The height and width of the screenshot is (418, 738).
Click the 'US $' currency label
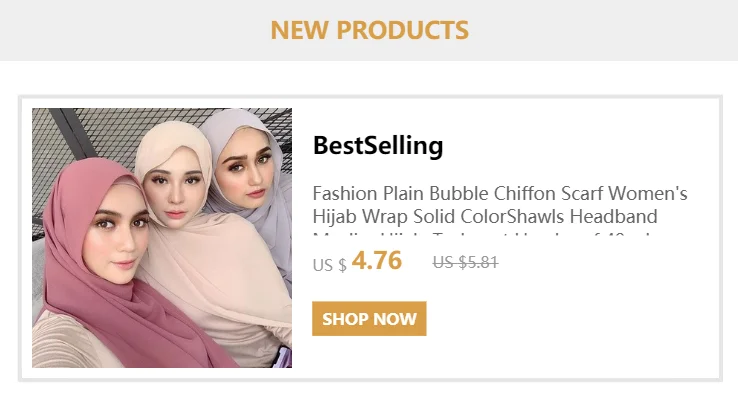click(x=329, y=266)
